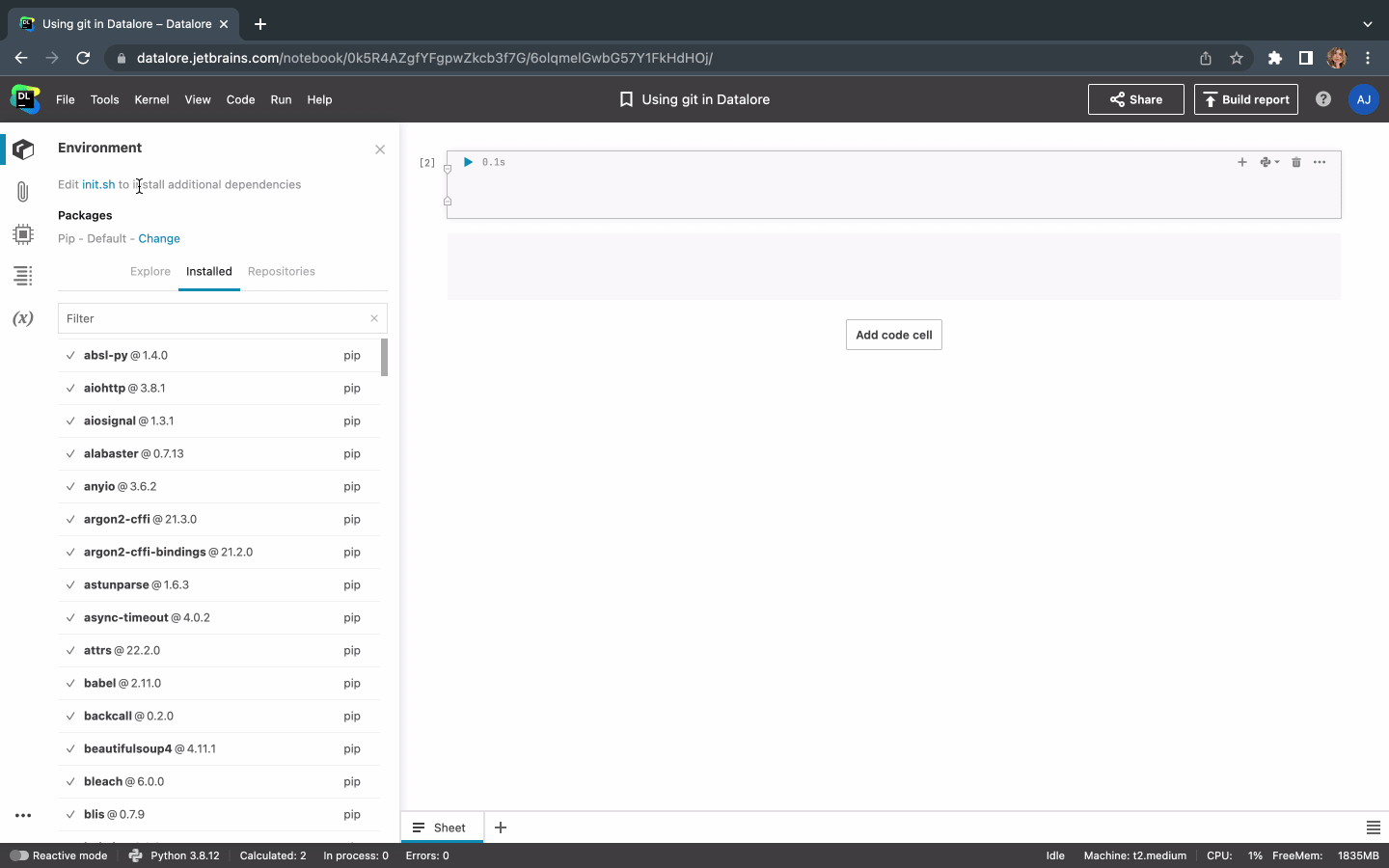Toggle the absl-py package checkmark
This screenshot has height=868, width=1389.
coord(70,356)
